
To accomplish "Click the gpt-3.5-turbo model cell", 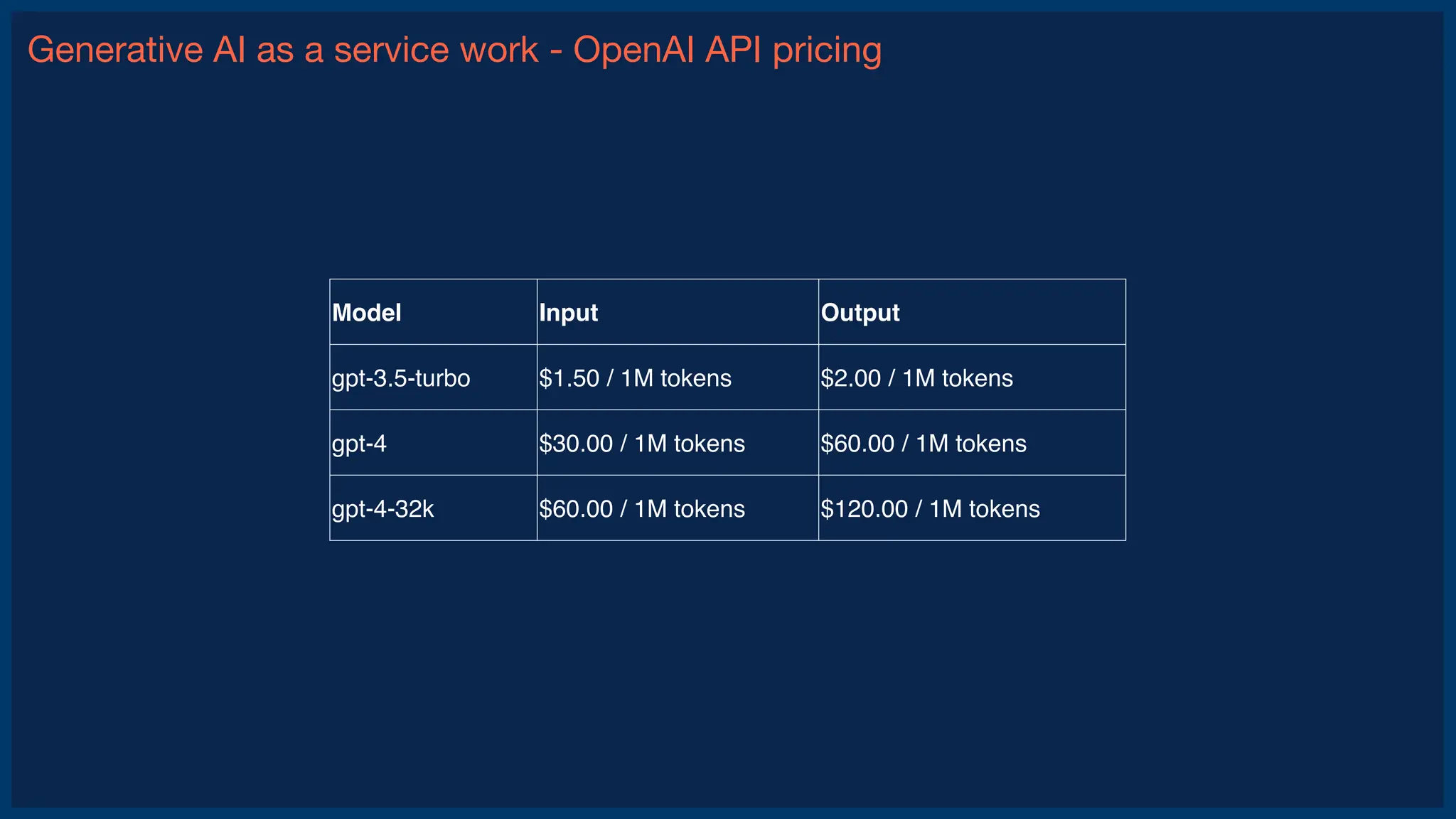I will 434,378.
